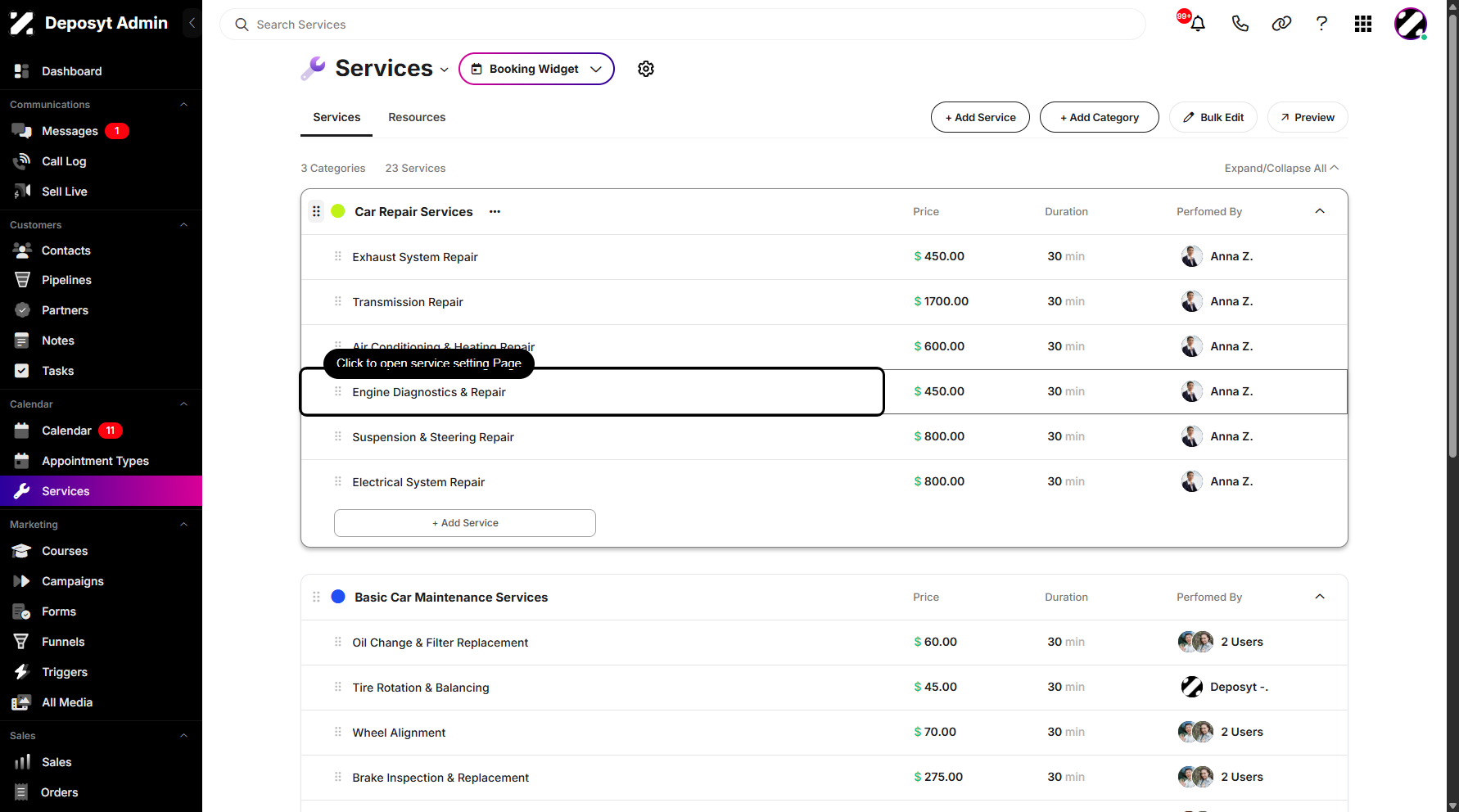Screen dimensions: 1459x812
Task: Open the notifications bell icon
Action: coord(1197,24)
